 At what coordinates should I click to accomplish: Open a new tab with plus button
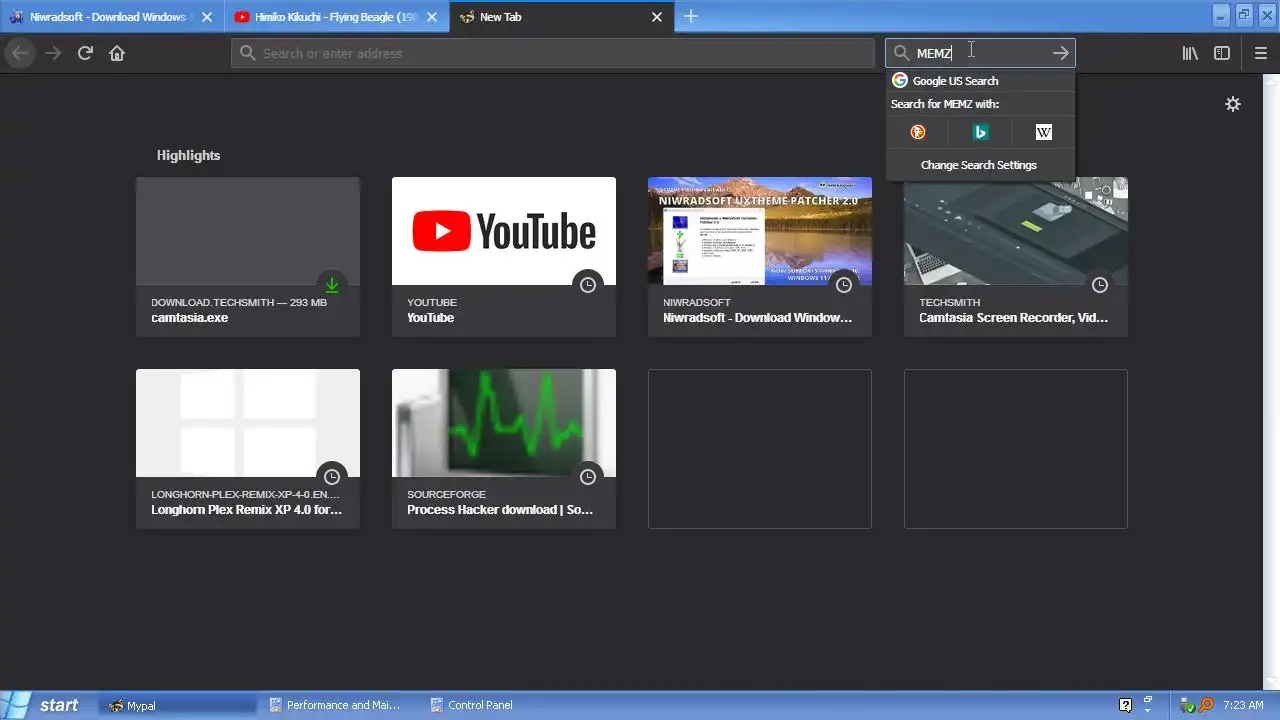coord(691,16)
